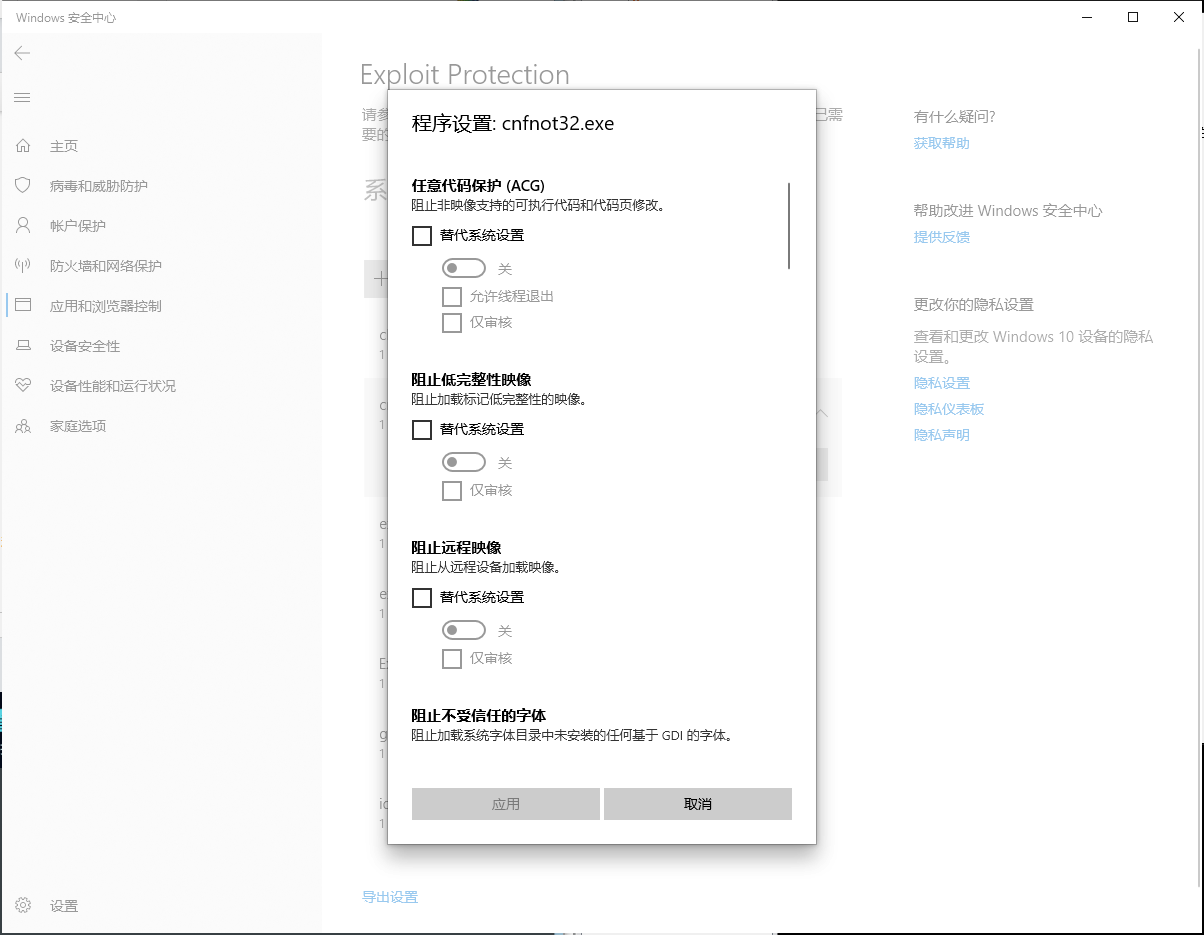Click the account protection person icon
Screen dimensions: 1204x935
click(23, 226)
